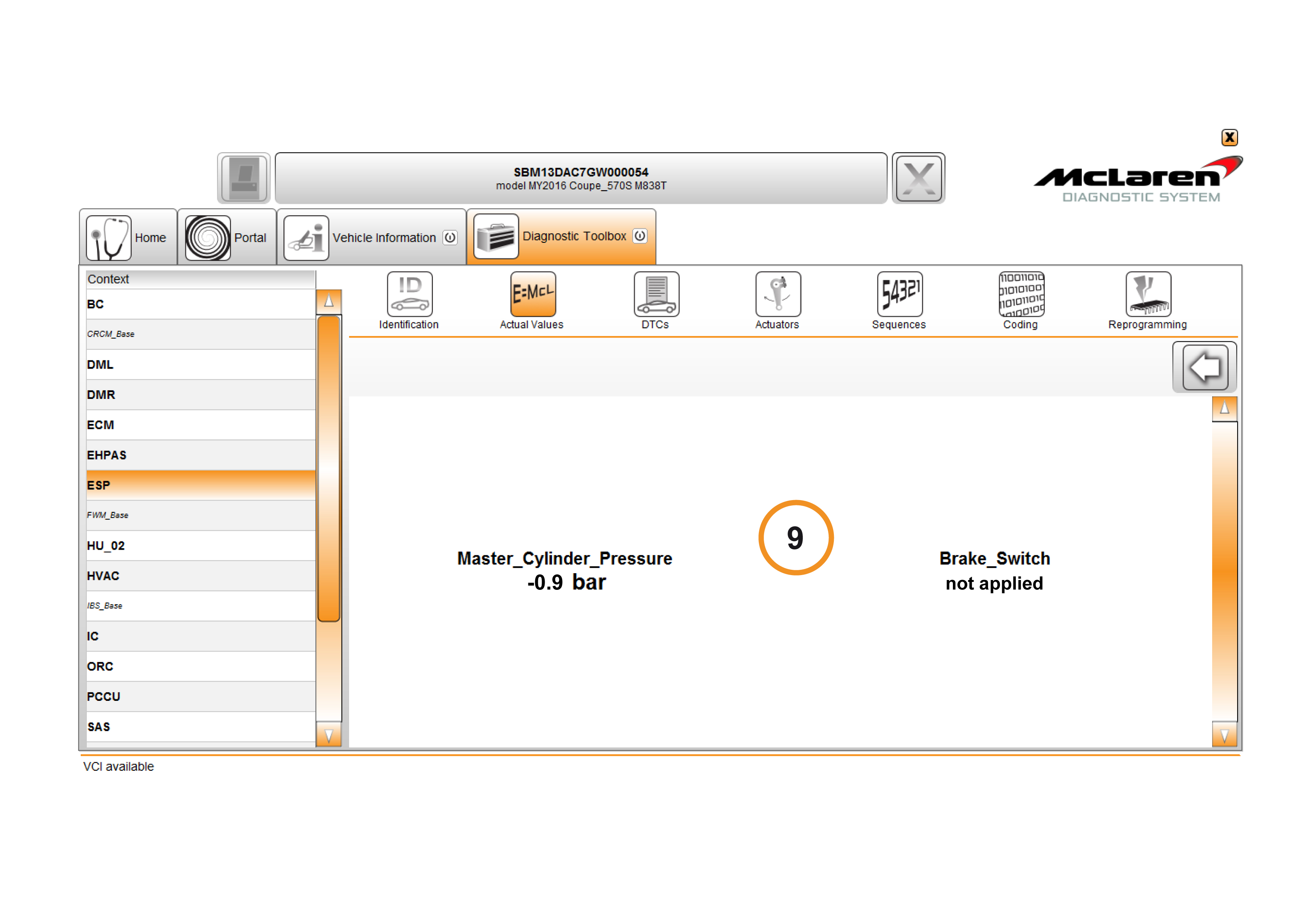Open the Sequences icon
The height and width of the screenshot is (913, 1316).
point(899,294)
